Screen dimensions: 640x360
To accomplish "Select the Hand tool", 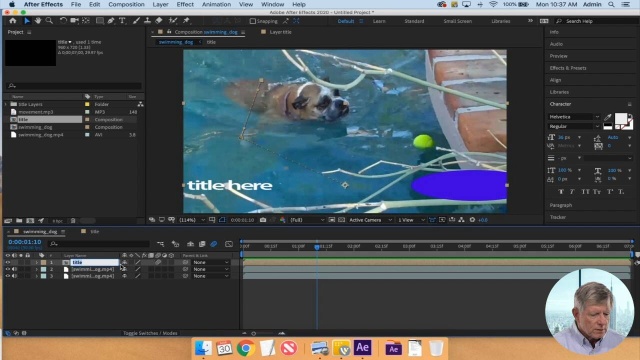I will coord(38,21).
